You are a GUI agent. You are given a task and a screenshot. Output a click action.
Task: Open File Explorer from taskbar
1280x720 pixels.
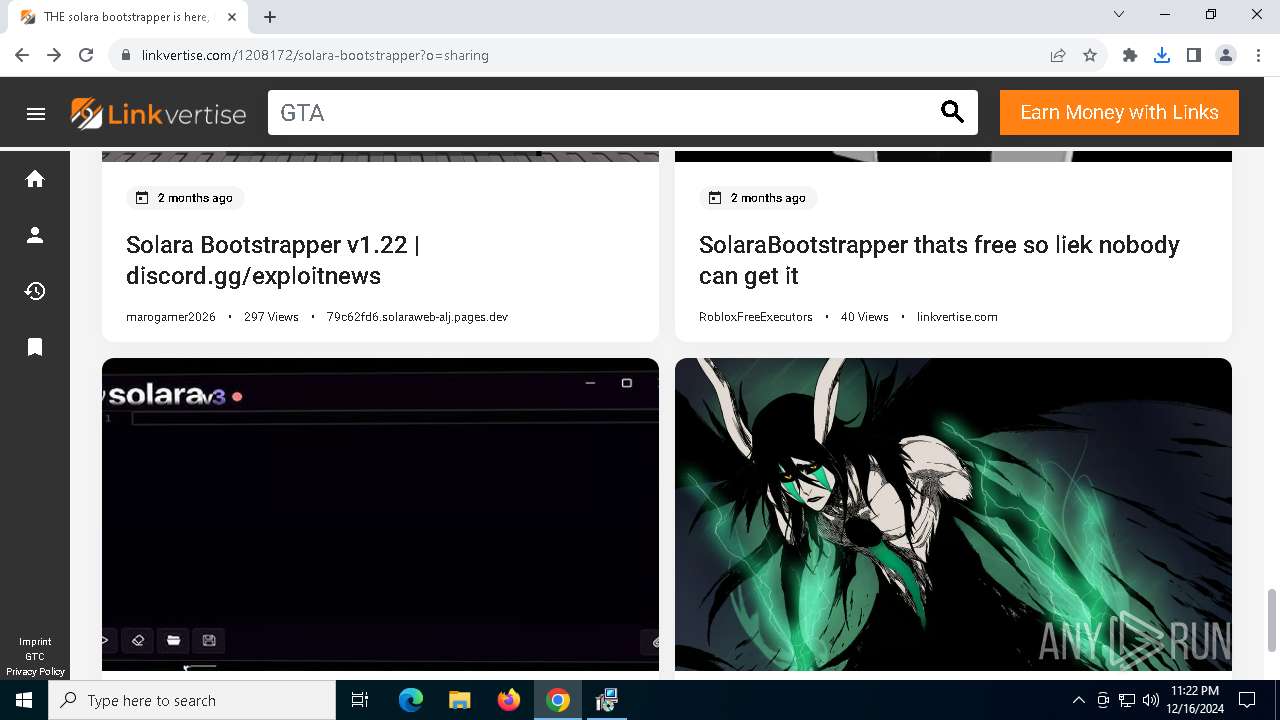[460, 700]
